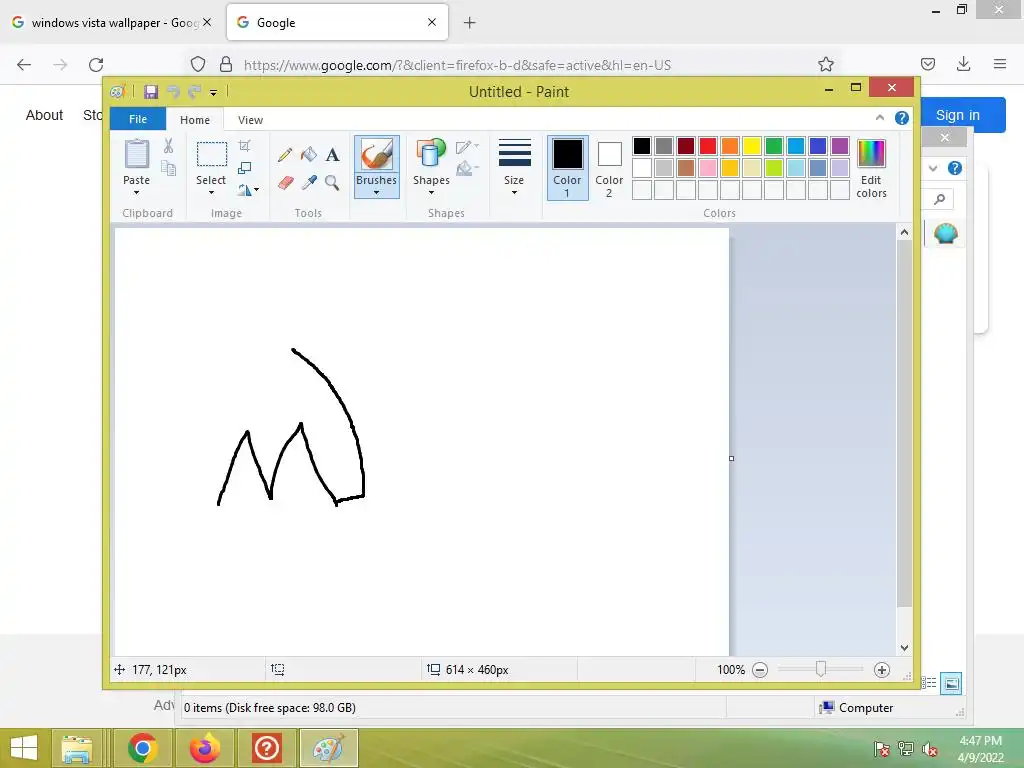
Task: Select the Text tool (A icon)
Action: [x=332, y=155]
